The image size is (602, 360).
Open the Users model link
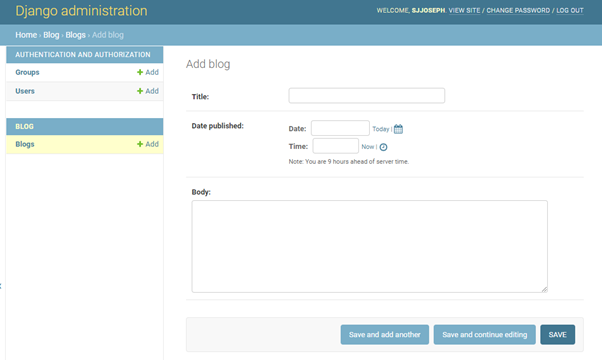[25, 91]
